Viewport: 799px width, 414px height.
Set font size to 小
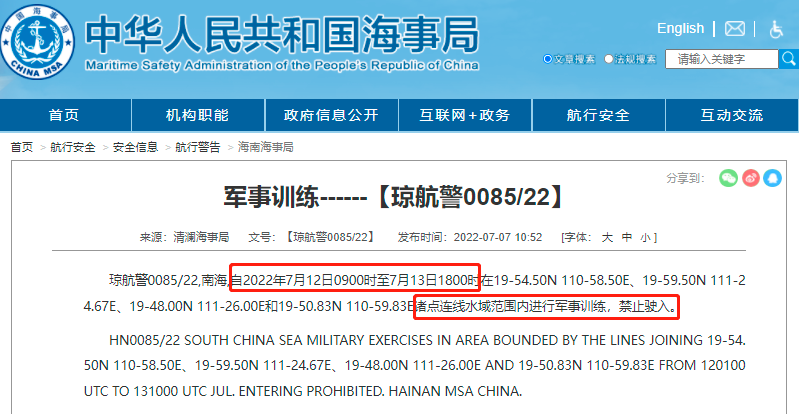646,238
